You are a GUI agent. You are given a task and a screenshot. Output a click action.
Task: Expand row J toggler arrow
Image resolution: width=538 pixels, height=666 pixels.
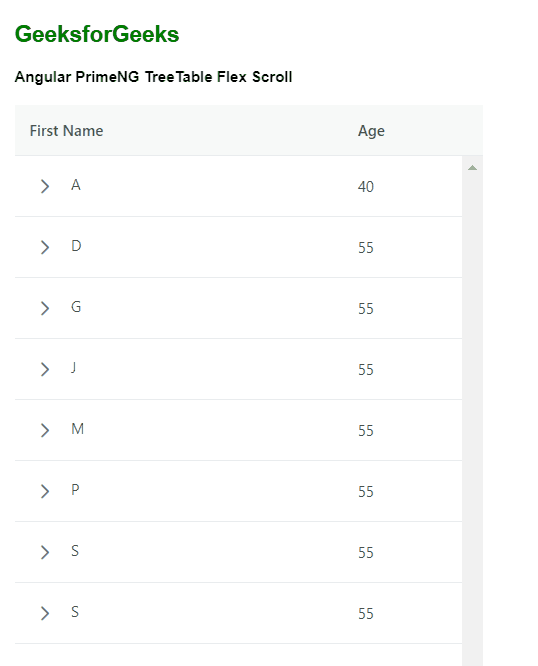[45, 369]
